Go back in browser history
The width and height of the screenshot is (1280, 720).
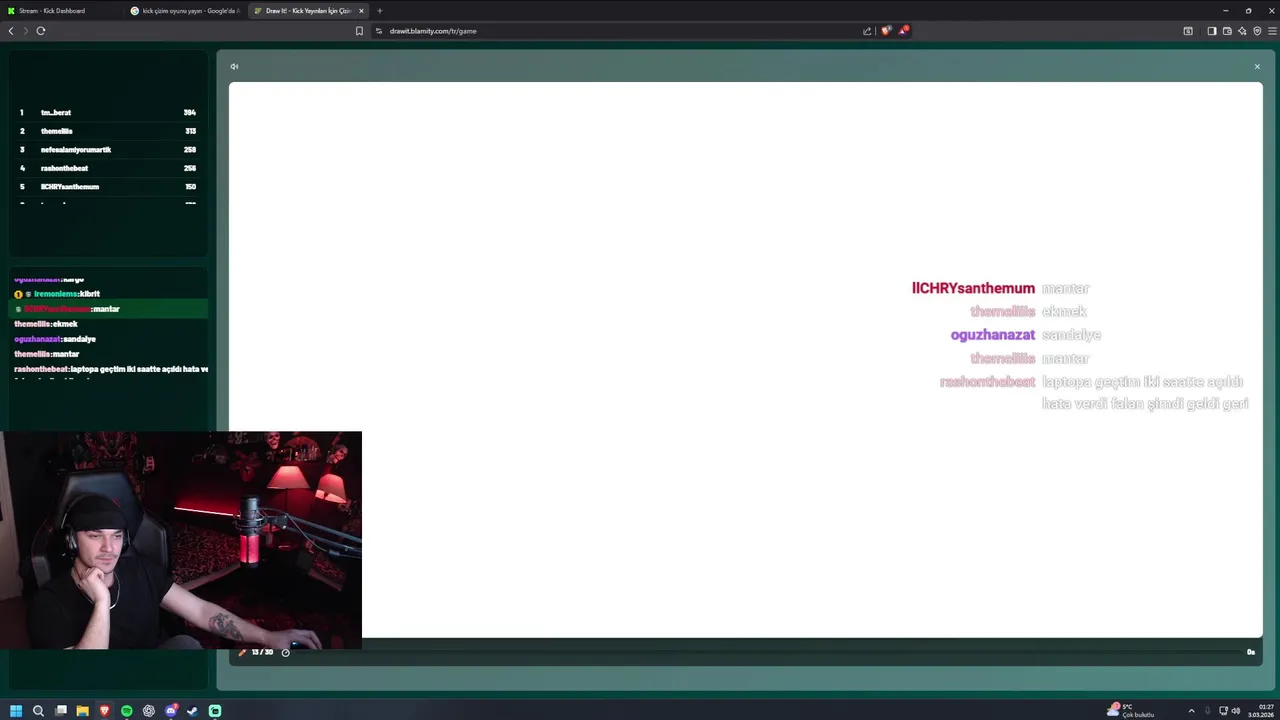(11, 31)
